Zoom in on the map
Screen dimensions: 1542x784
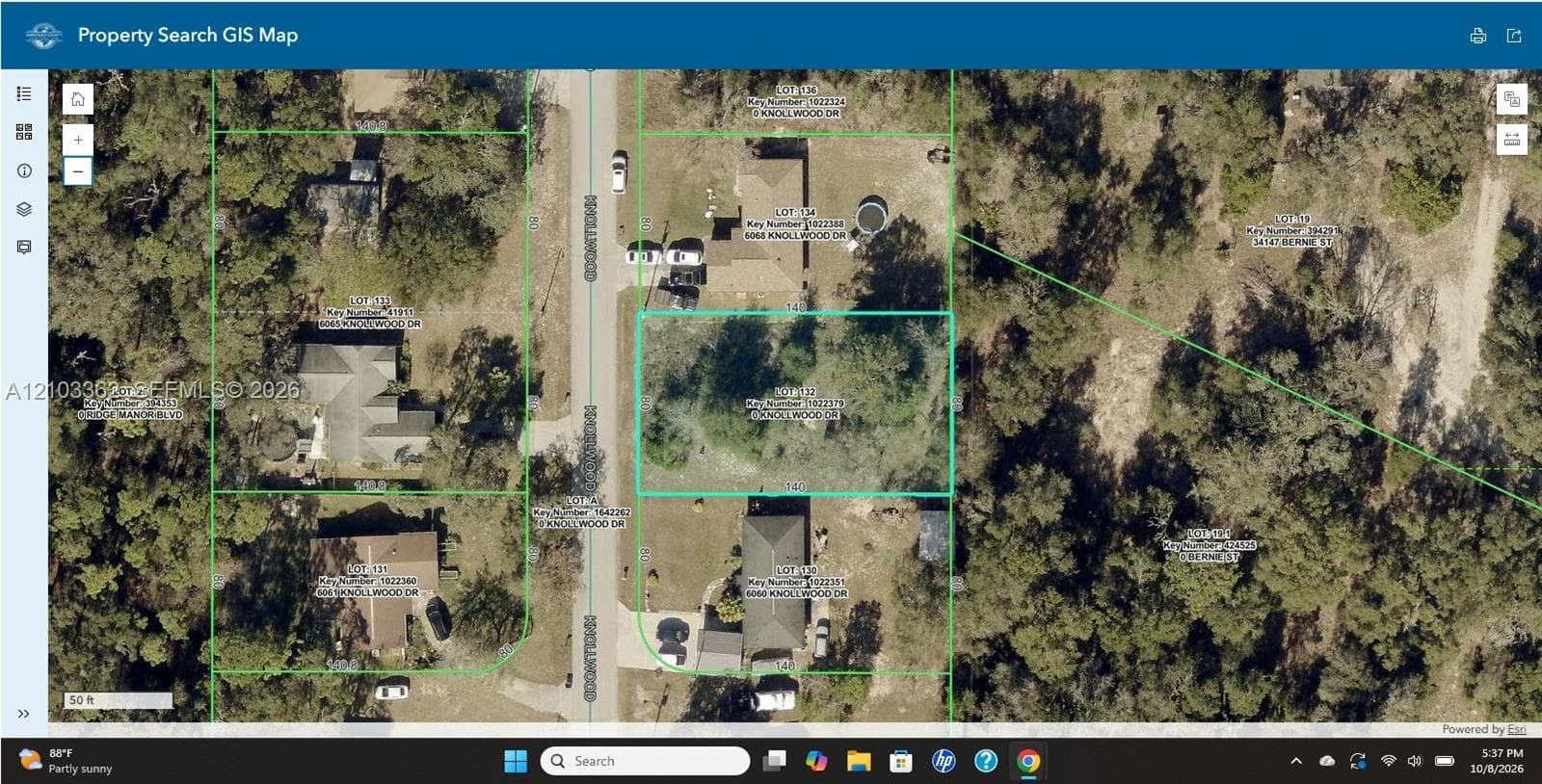(x=78, y=140)
